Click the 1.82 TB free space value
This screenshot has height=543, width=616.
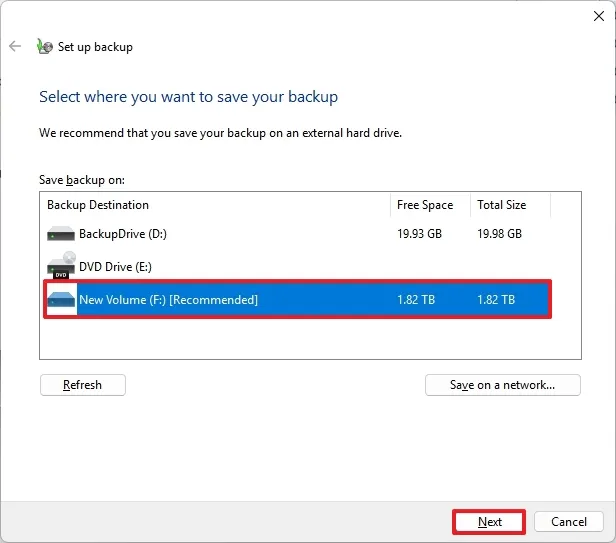tap(416, 300)
